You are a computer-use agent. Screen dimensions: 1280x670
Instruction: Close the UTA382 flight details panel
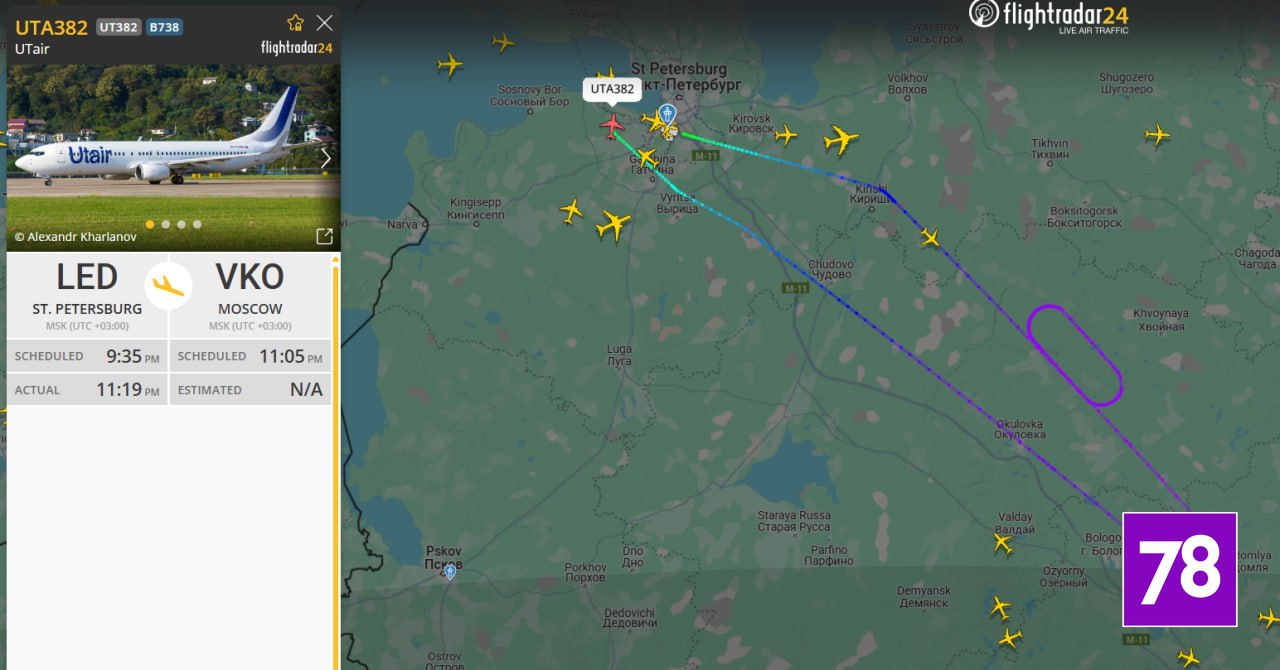(324, 23)
